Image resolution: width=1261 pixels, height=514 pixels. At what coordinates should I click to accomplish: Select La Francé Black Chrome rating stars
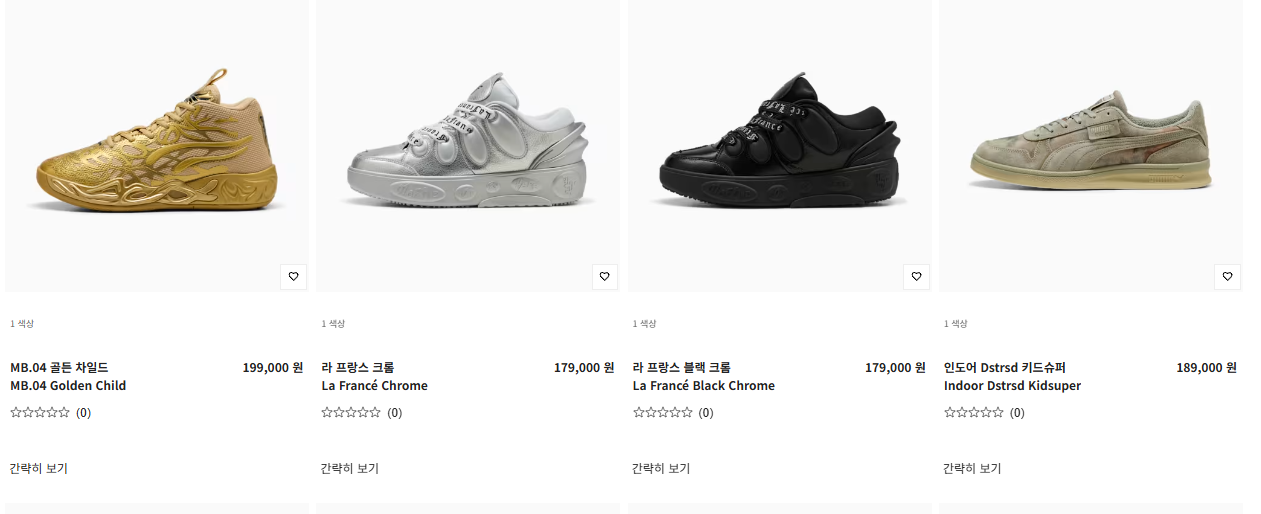point(663,412)
